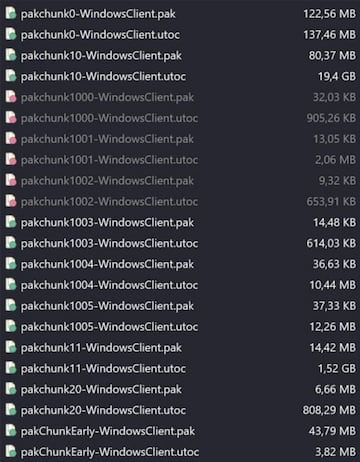Select the icon beside pakchunk1001-WindowsClient.utoc
The height and width of the screenshot is (462, 360).
11,160
